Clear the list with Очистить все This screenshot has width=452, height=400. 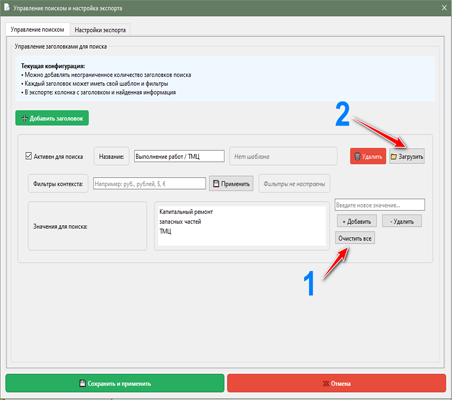[x=355, y=238]
